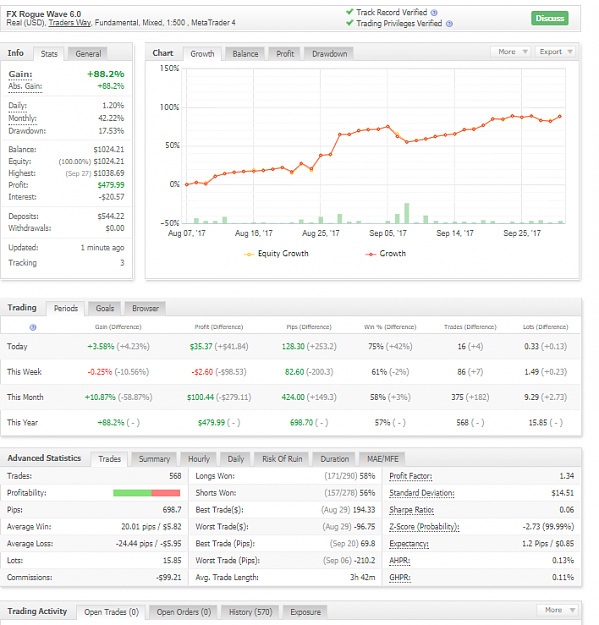Select the Summary tab in Advanced Statistics
Image resolution: width=599 pixels, height=625 pixels.
[154, 459]
